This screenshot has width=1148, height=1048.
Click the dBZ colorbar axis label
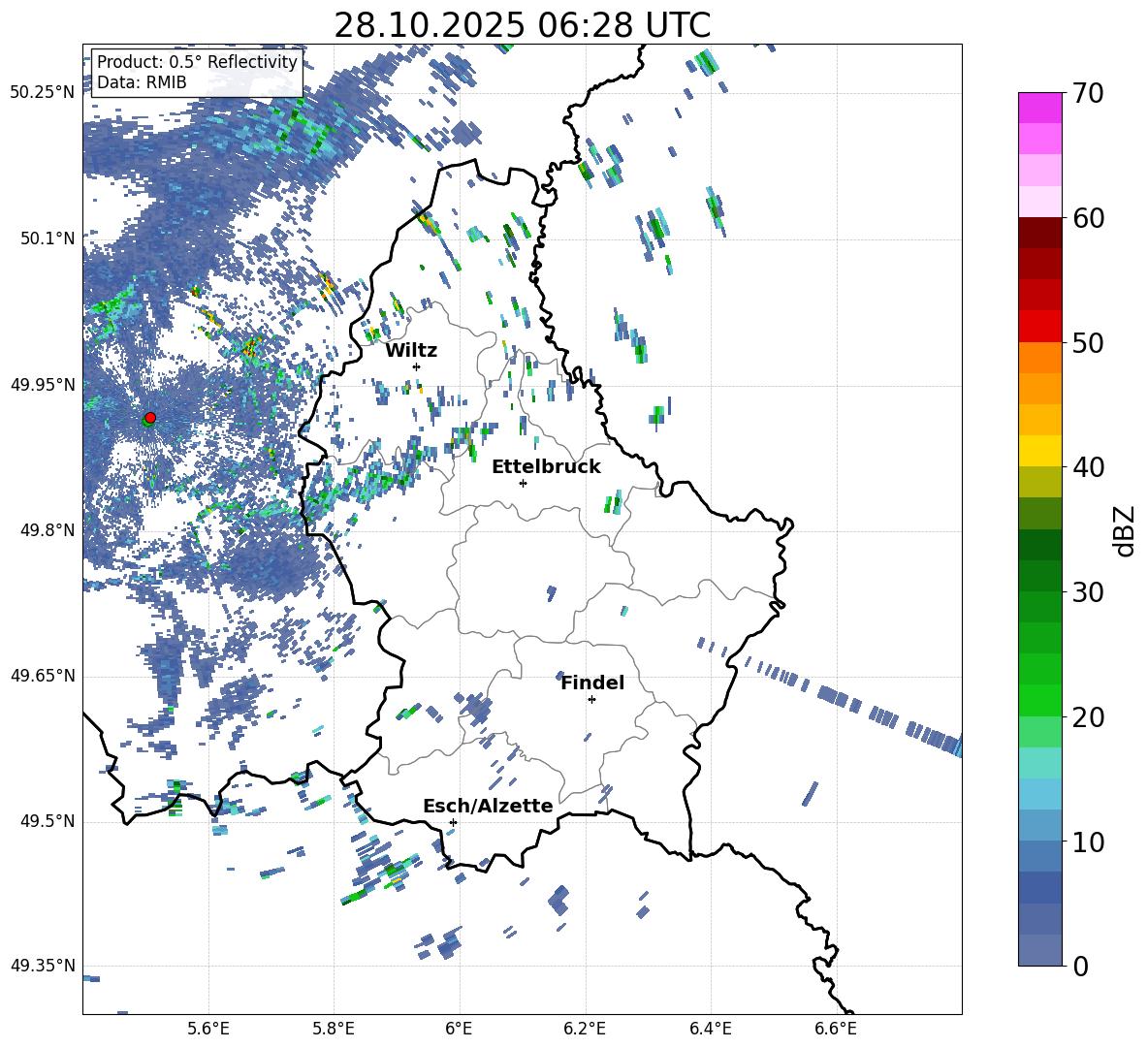(x=1124, y=530)
